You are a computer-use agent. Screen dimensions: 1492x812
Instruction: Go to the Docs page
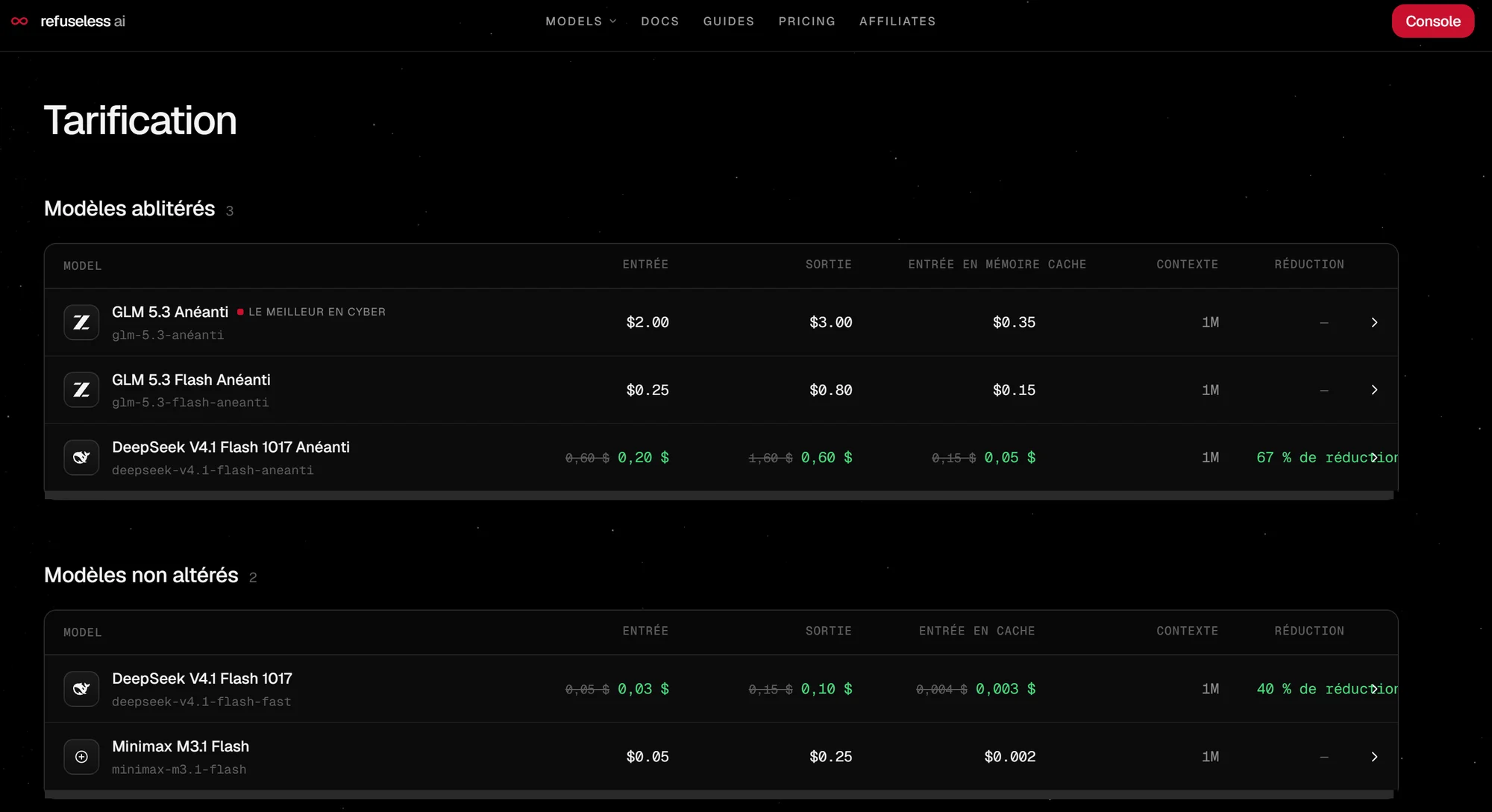click(x=660, y=21)
